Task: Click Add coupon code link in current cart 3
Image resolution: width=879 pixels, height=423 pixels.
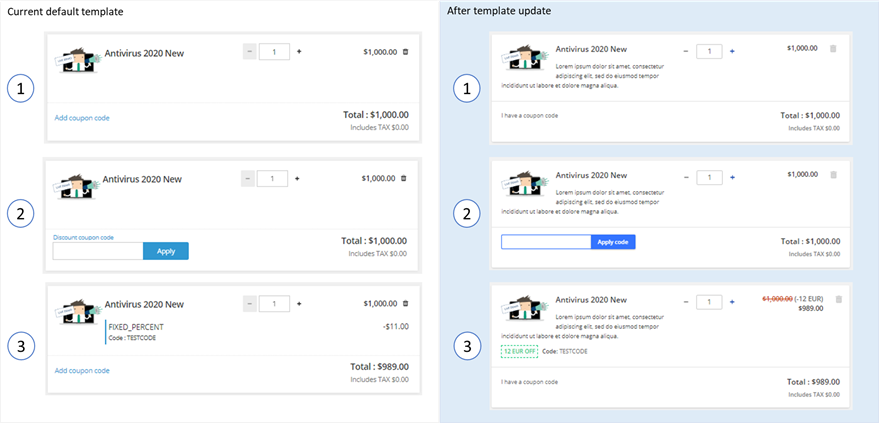Action: click(x=82, y=371)
